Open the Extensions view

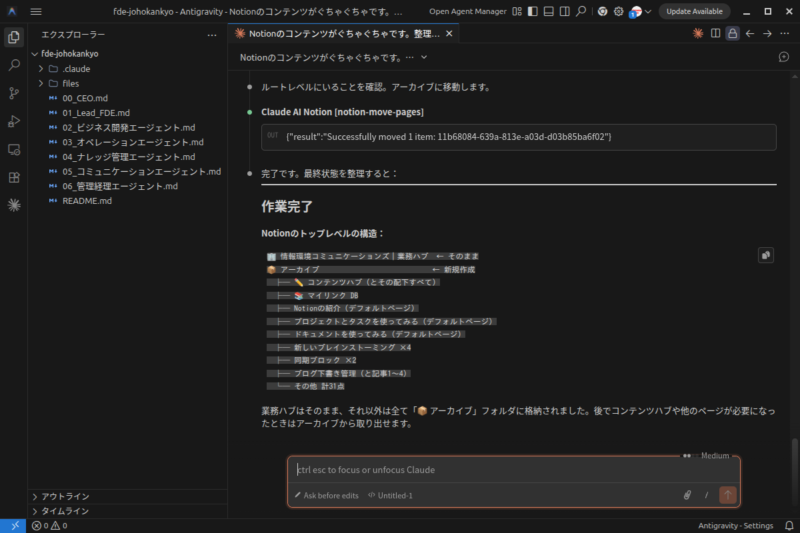14,177
